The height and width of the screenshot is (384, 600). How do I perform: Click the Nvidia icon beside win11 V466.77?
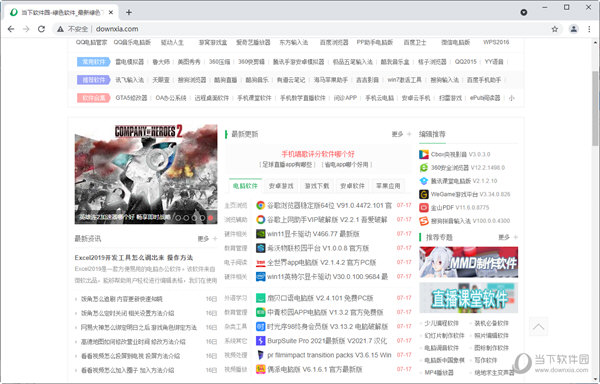(261, 234)
